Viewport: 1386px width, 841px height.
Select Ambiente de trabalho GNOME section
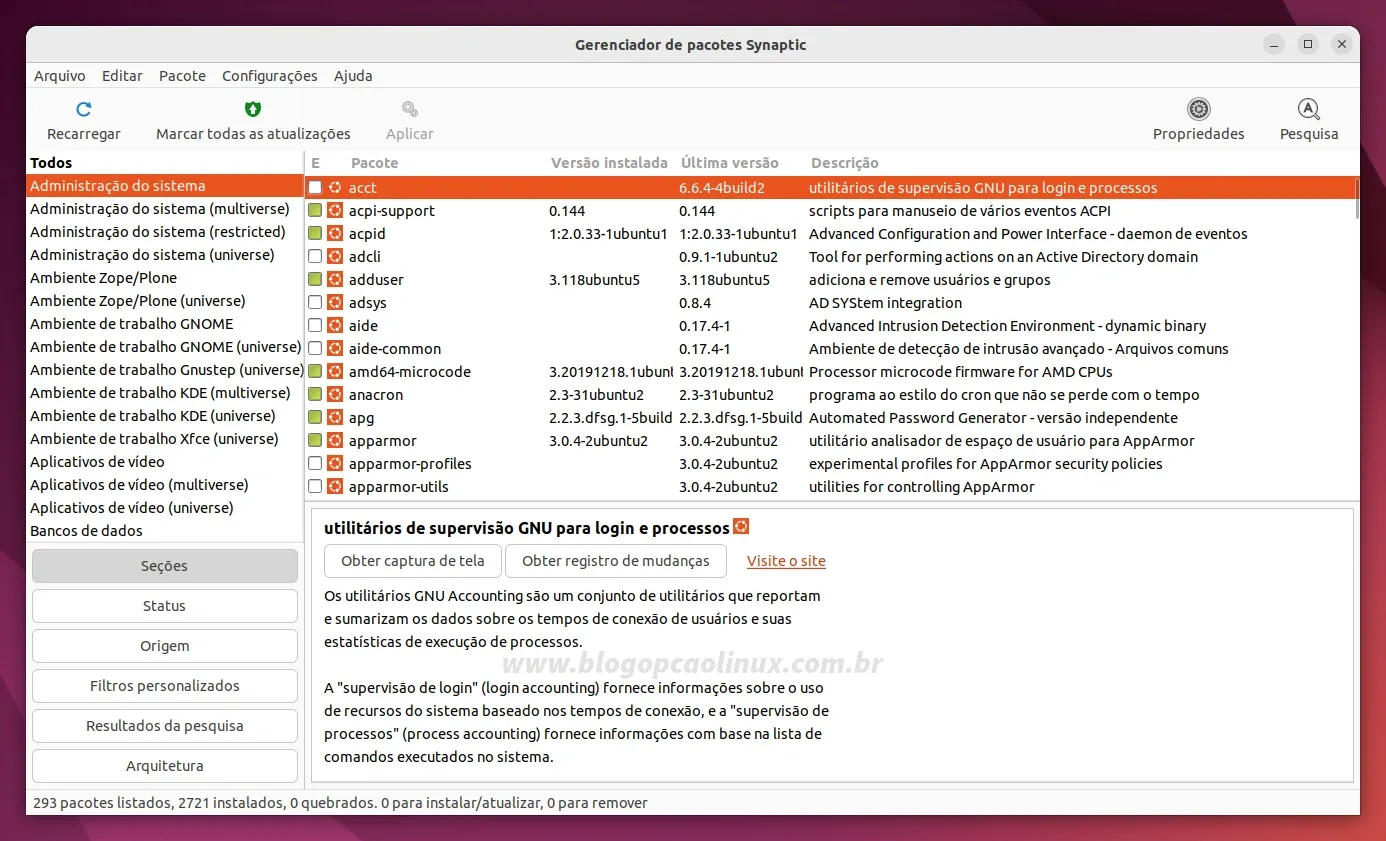pos(165,324)
